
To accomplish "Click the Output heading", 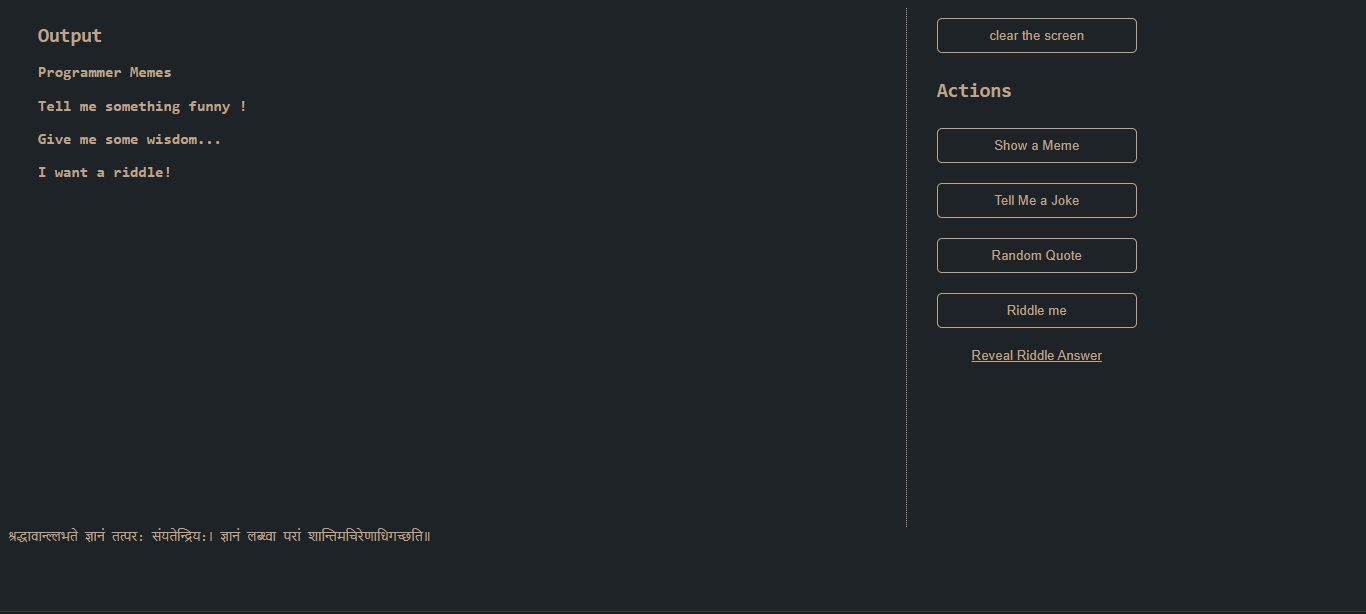I will tap(70, 36).
